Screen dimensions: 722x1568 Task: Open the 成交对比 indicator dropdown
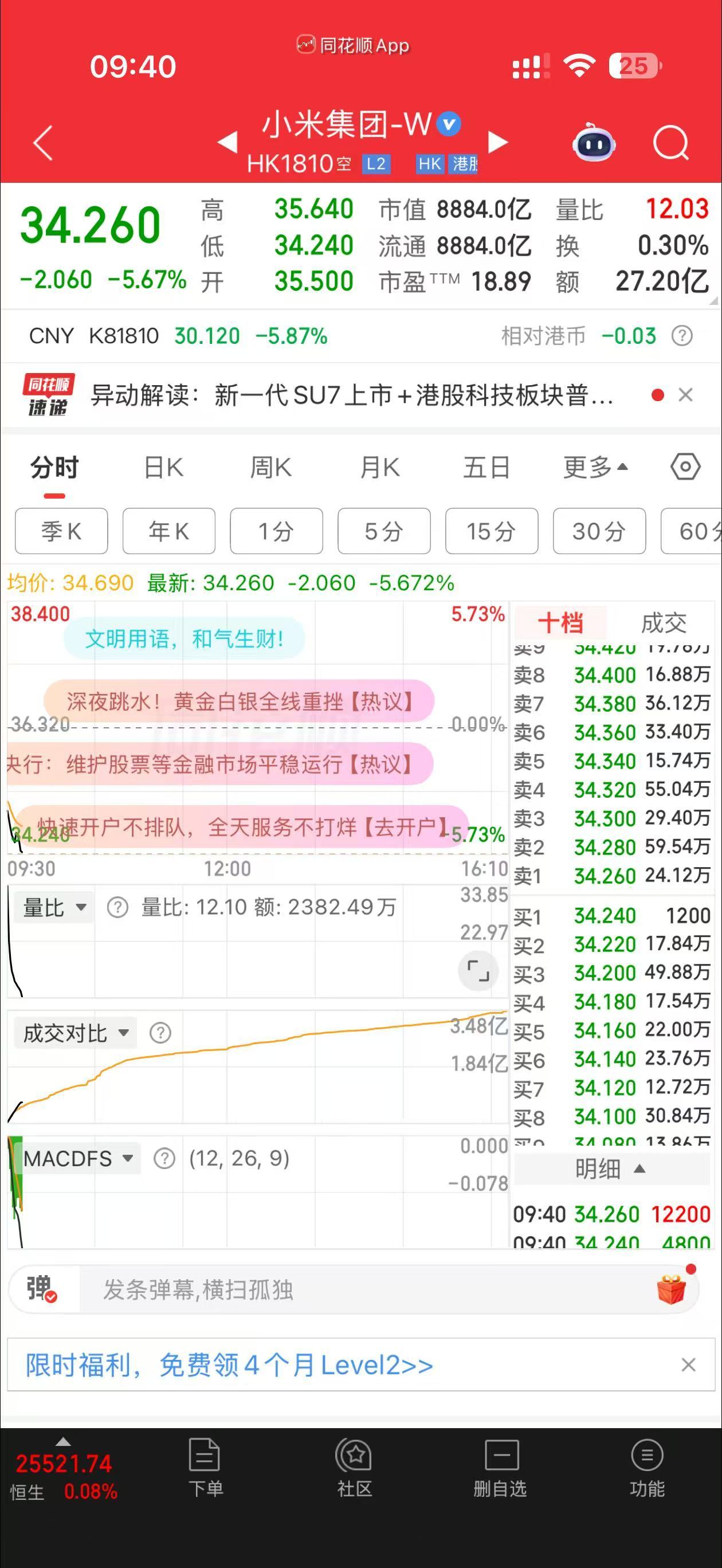tap(76, 1033)
